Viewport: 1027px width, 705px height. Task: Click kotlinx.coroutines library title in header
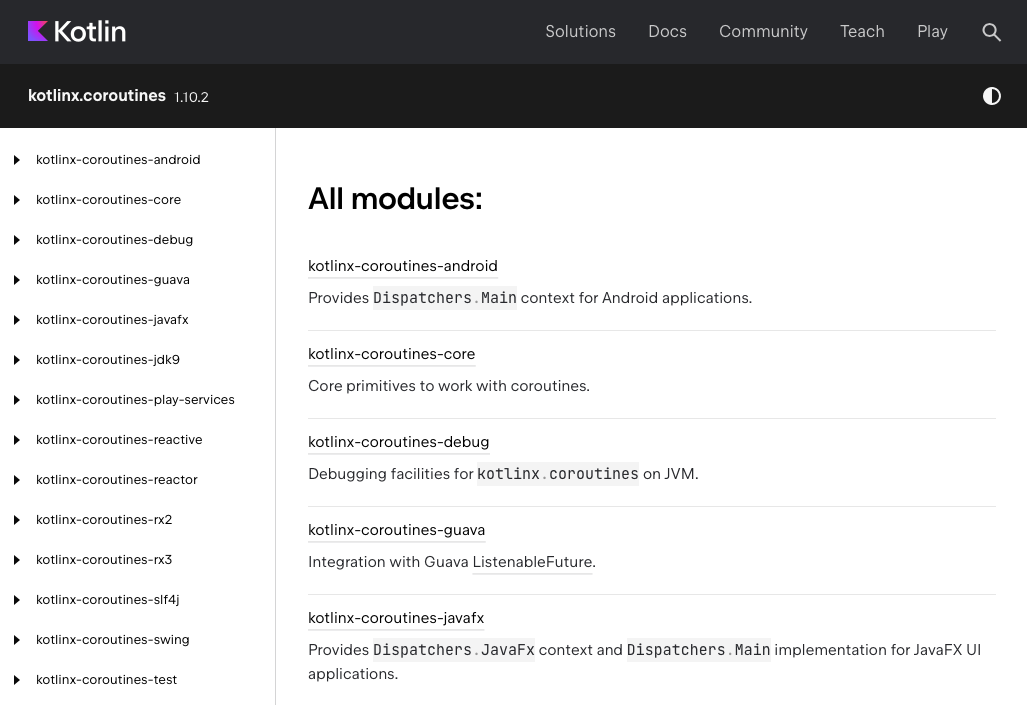pyautogui.click(x=97, y=96)
